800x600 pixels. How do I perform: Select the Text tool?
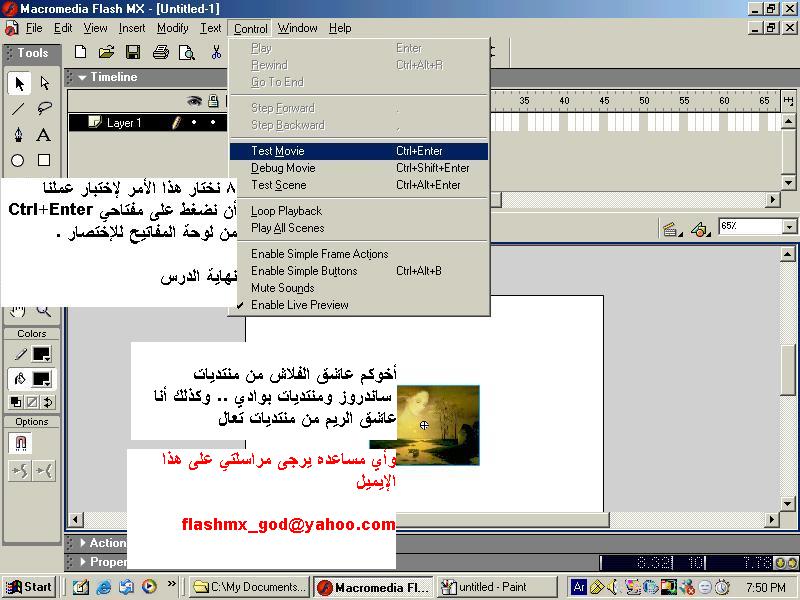pos(43,135)
